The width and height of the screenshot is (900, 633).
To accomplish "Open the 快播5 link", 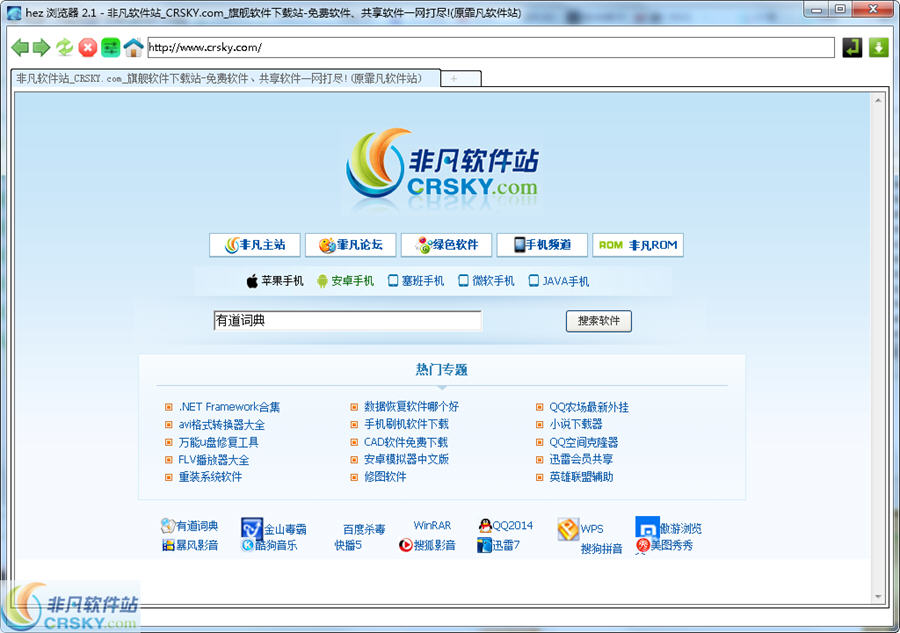I will (x=348, y=545).
